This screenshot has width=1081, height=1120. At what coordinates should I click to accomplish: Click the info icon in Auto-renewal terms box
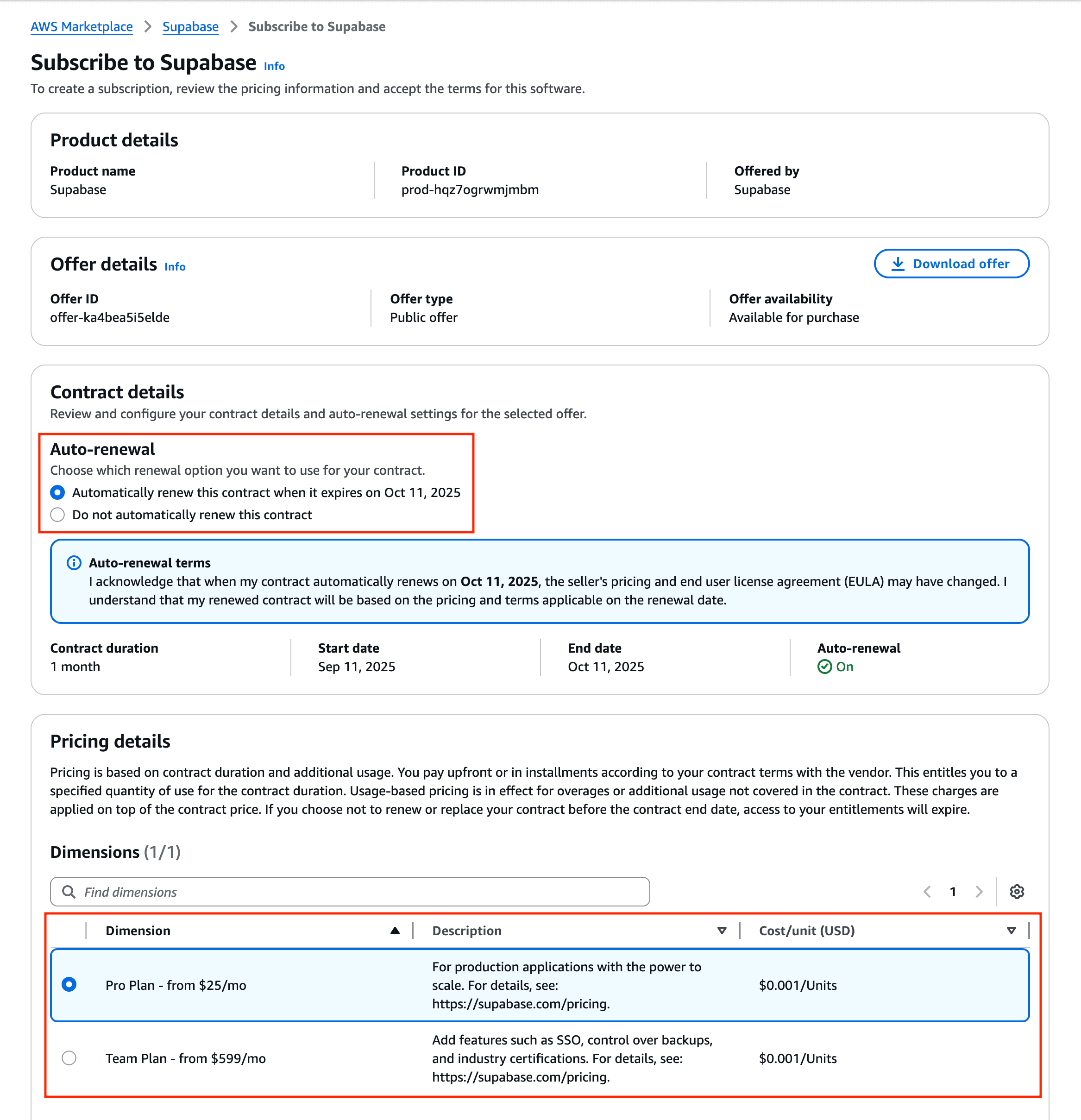pyautogui.click(x=74, y=563)
